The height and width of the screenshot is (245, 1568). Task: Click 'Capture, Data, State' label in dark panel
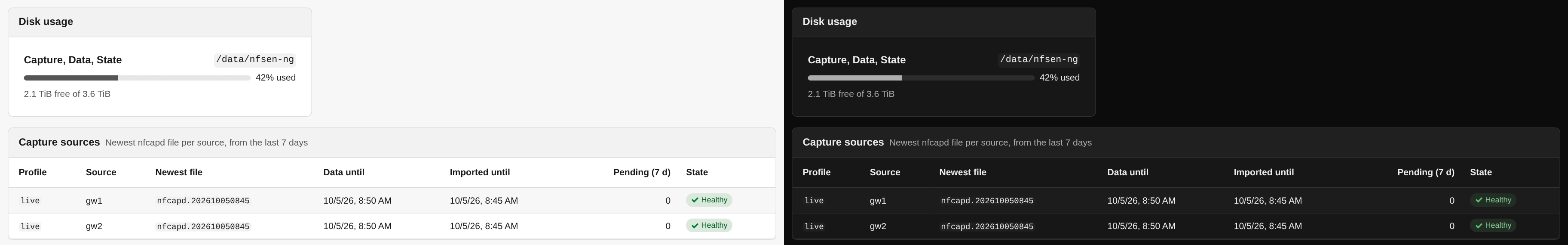point(857,60)
